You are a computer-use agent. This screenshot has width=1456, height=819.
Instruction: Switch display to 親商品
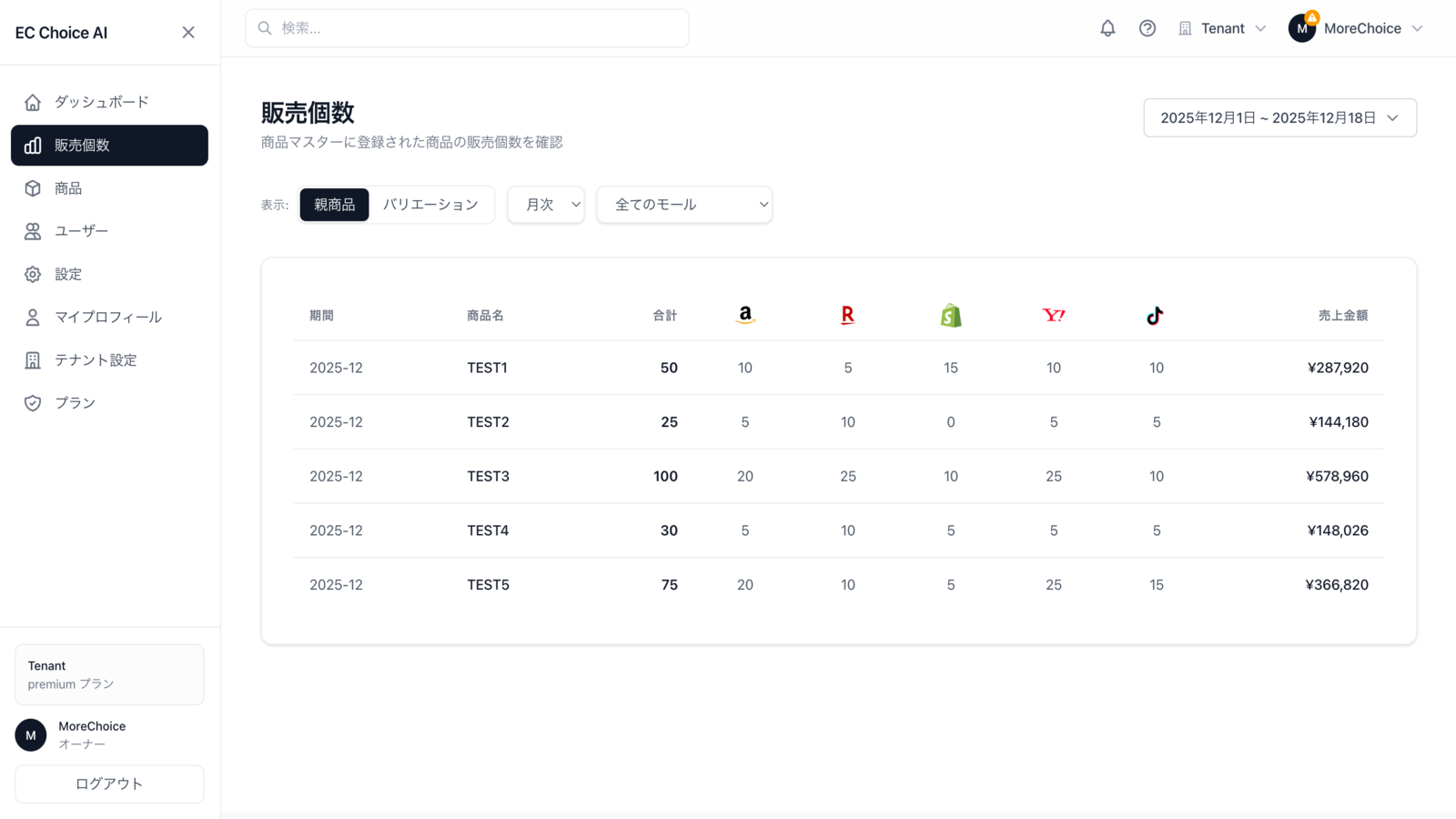coord(334,205)
